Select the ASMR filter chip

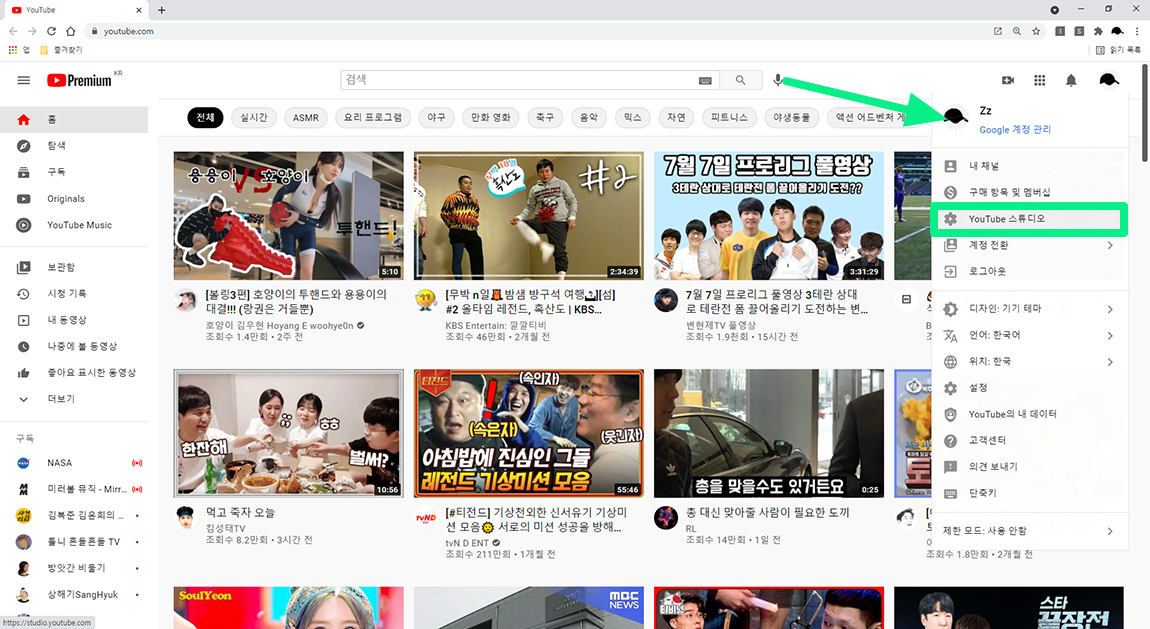click(x=306, y=117)
